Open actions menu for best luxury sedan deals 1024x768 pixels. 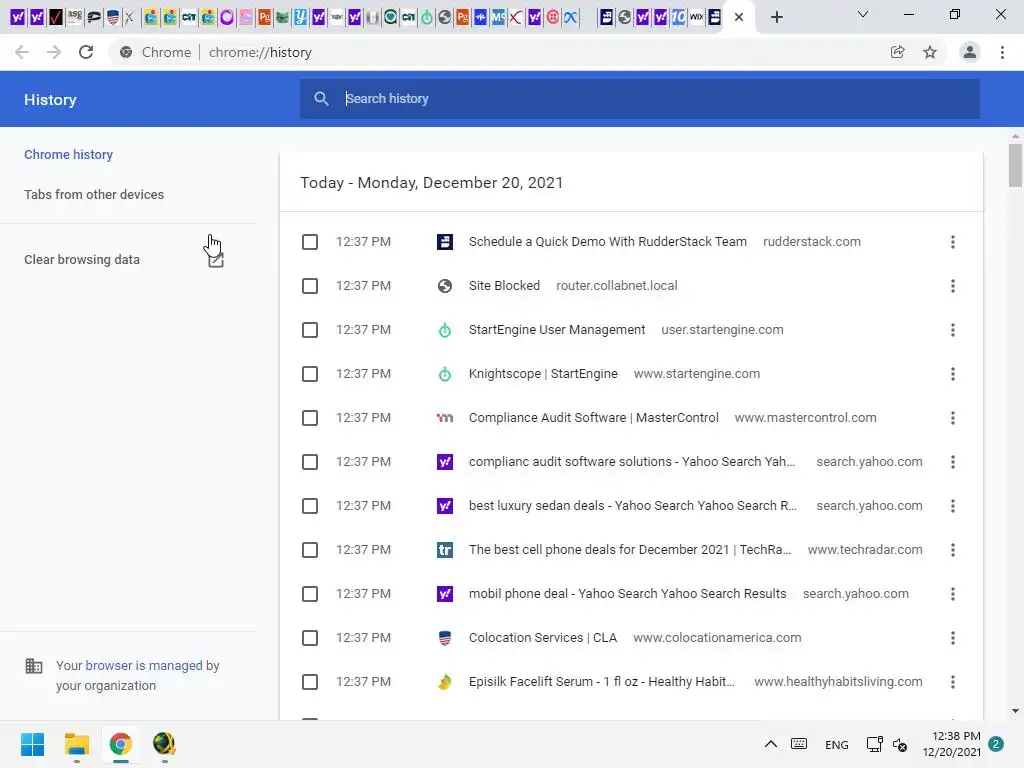[953, 506]
